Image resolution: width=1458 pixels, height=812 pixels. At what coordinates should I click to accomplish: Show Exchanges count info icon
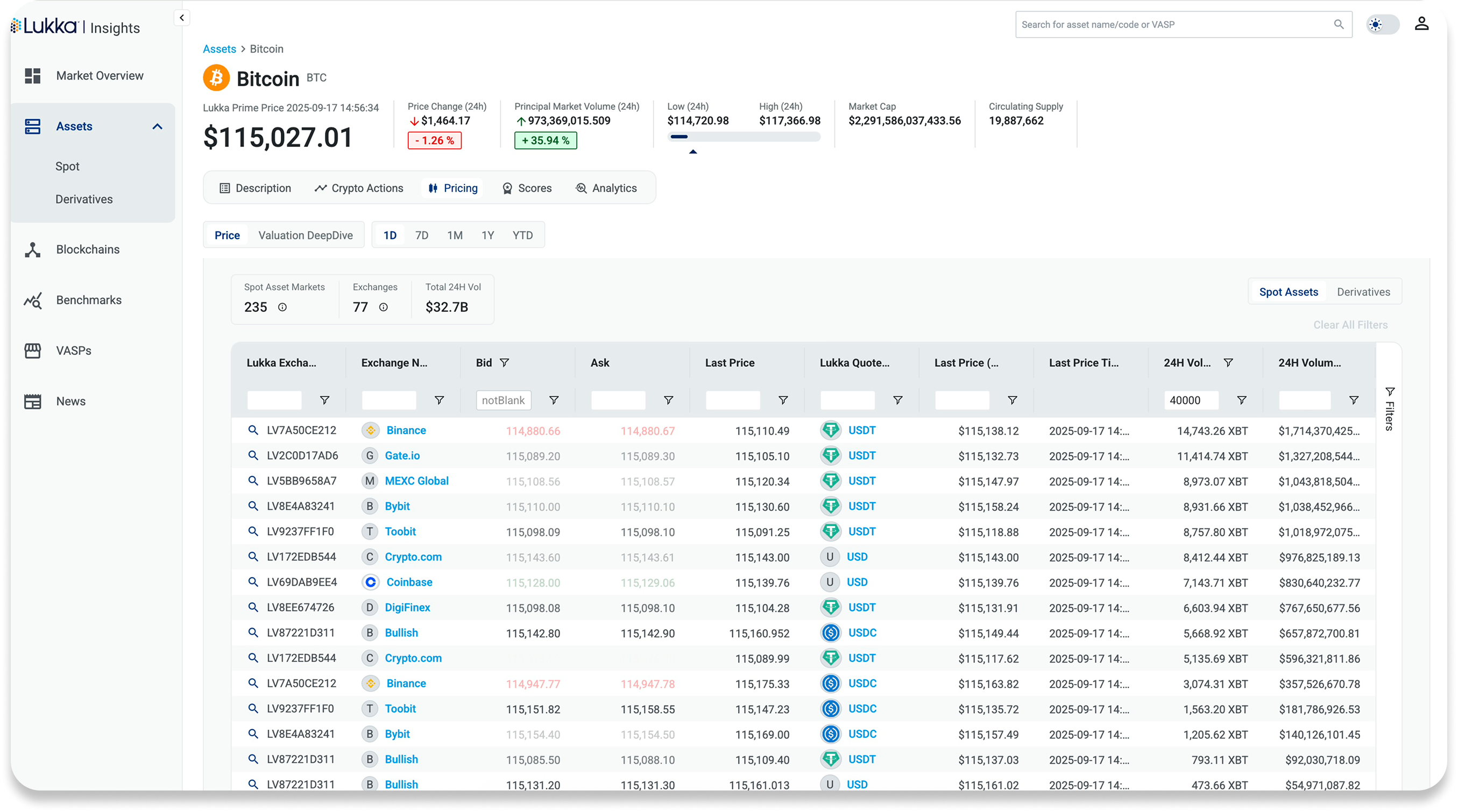tap(383, 307)
